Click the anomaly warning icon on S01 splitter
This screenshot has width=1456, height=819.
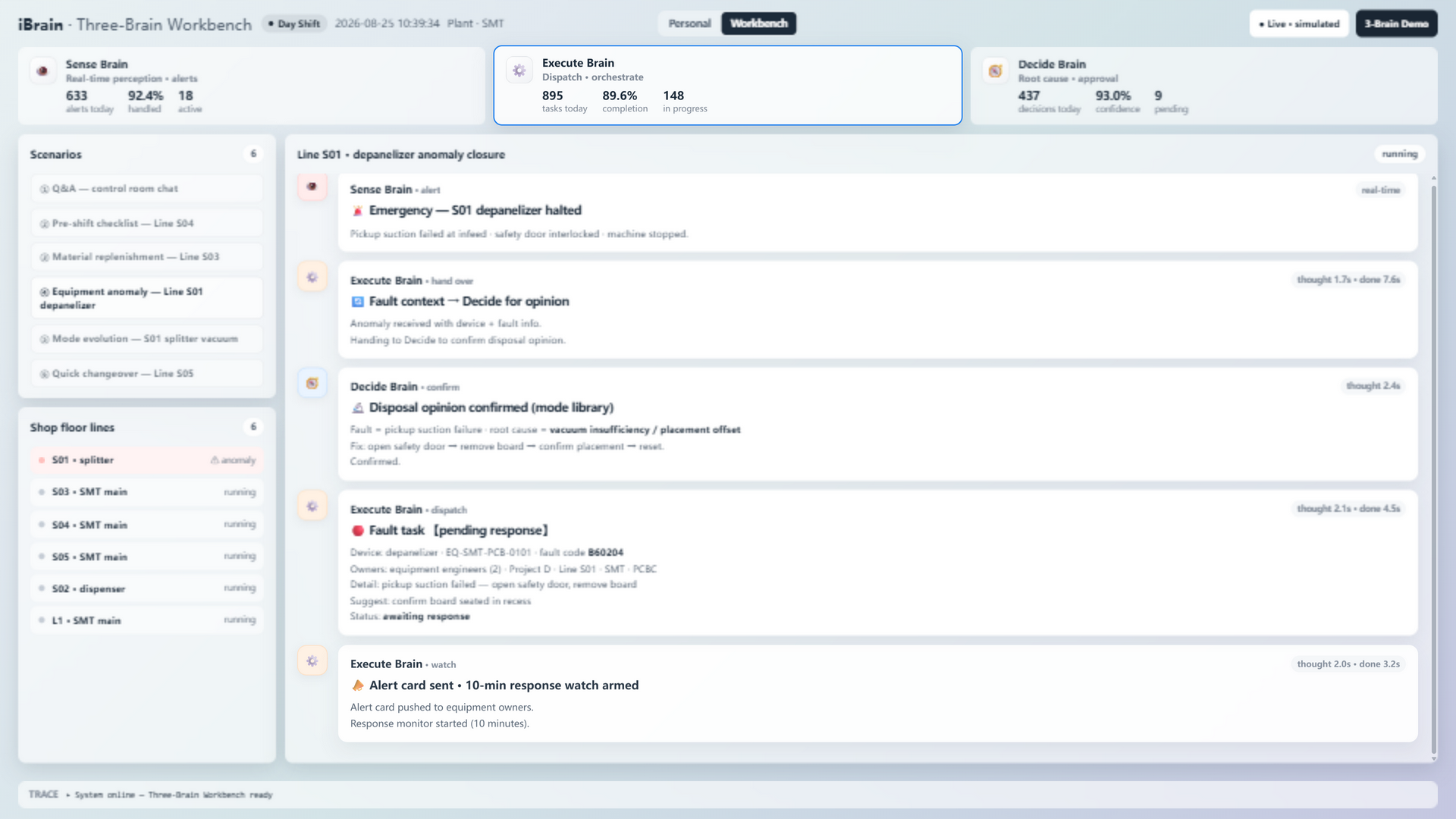coord(215,460)
